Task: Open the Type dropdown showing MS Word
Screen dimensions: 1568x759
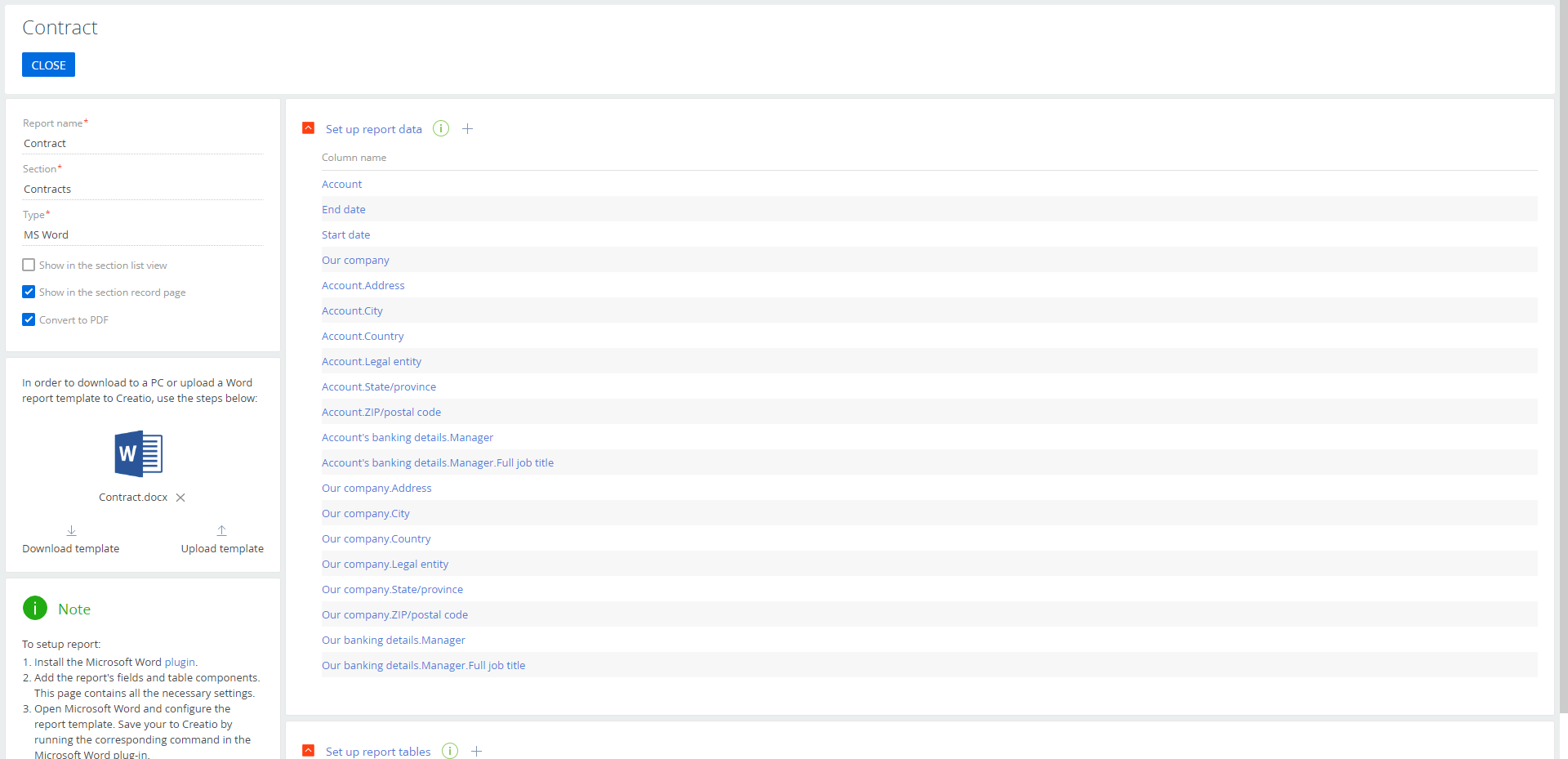Action: pos(142,235)
